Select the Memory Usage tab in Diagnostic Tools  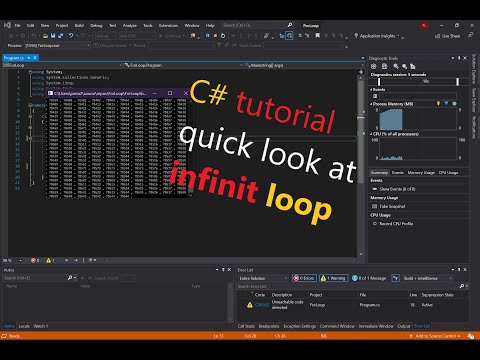(421, 172)
